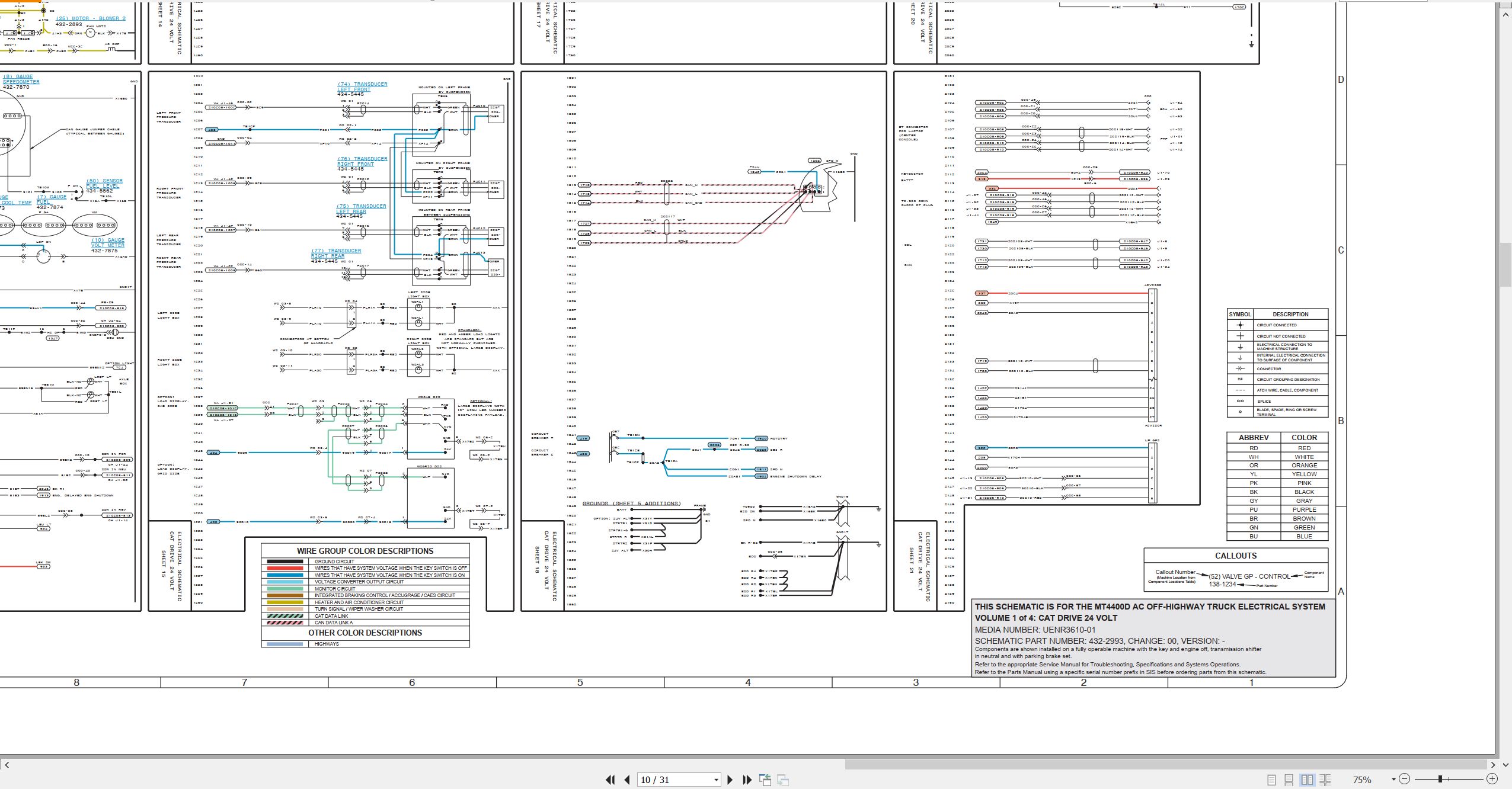1512x789 pixels.
Task: Click the SCHEMATIC PART NUMBER line
Action: tap(1100, 641)
